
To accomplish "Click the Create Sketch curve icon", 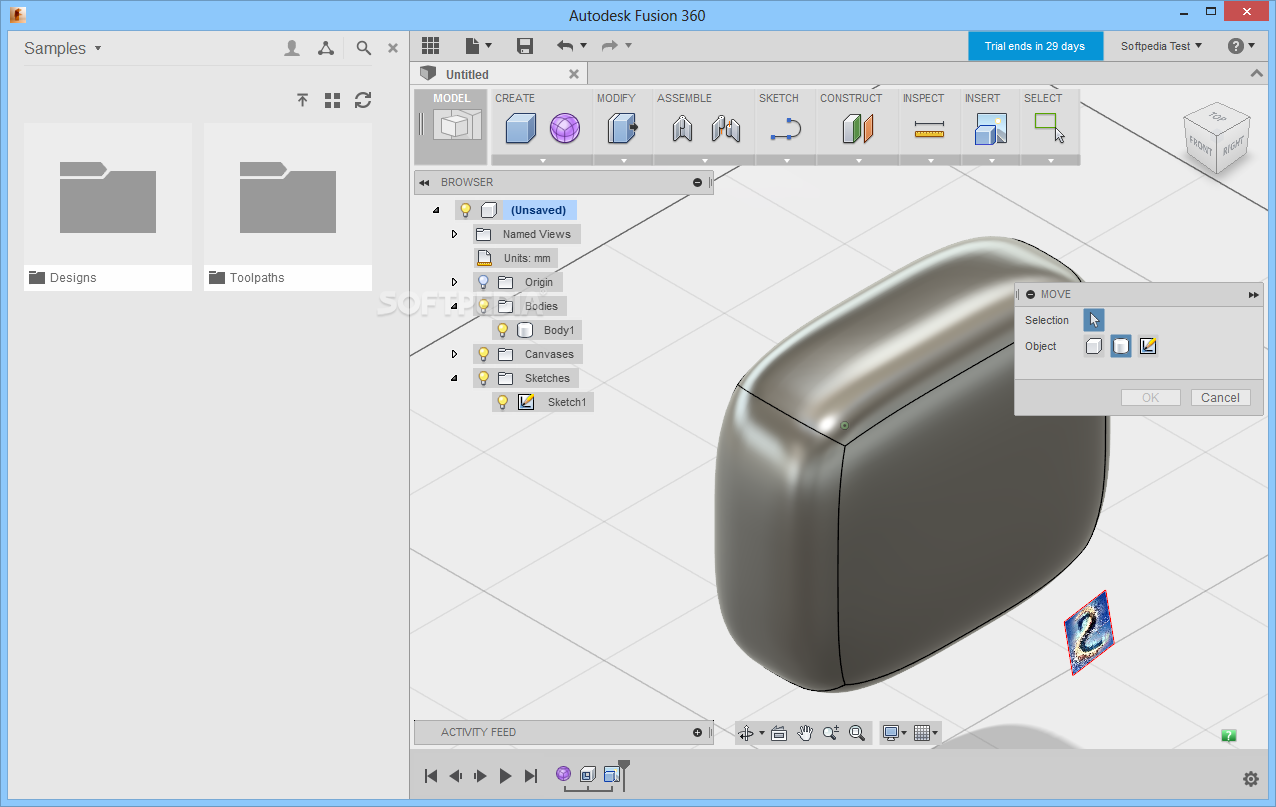I will 786,129.
